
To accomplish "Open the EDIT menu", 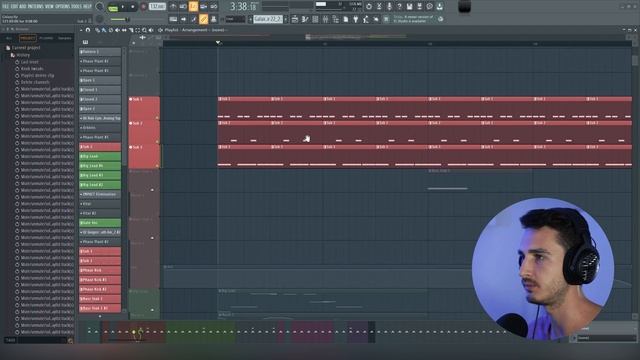I will (15, 7).
